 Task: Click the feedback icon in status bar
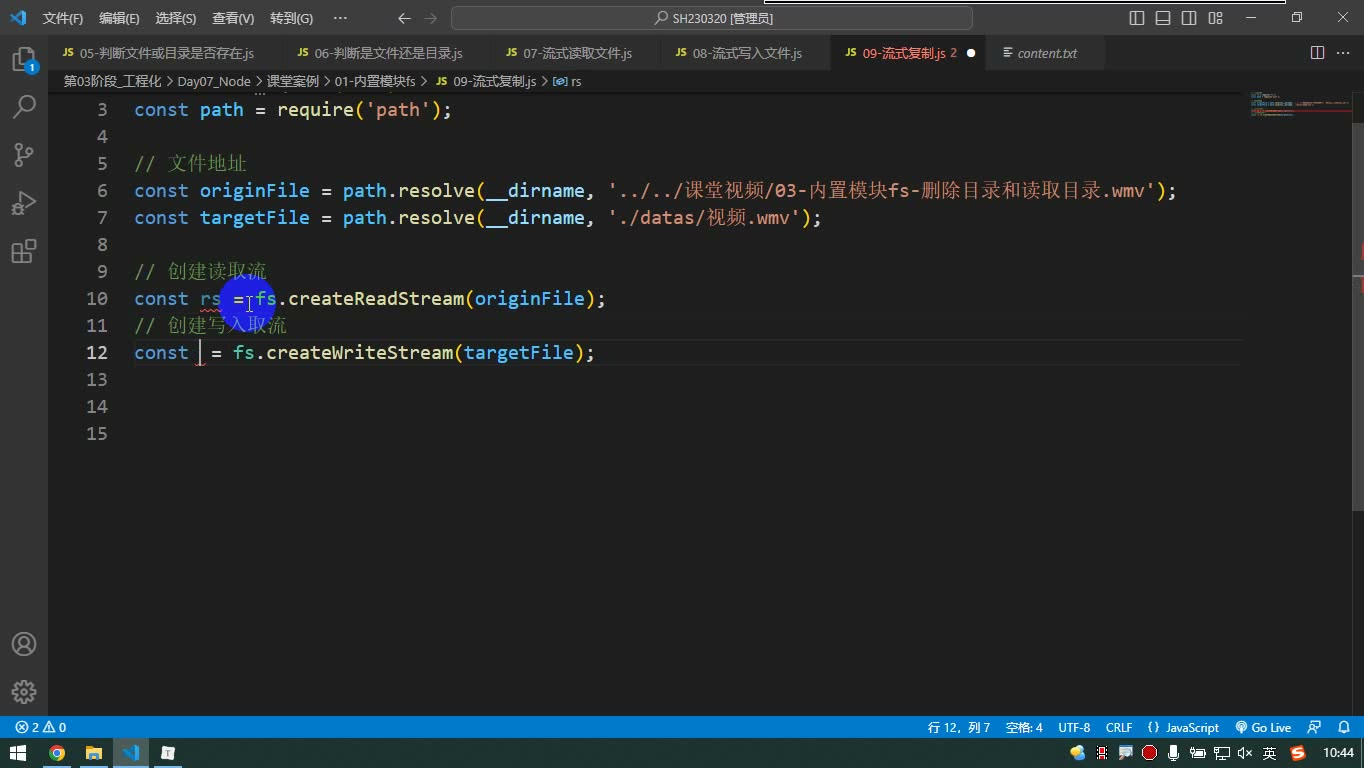(x=1315, y=727)
